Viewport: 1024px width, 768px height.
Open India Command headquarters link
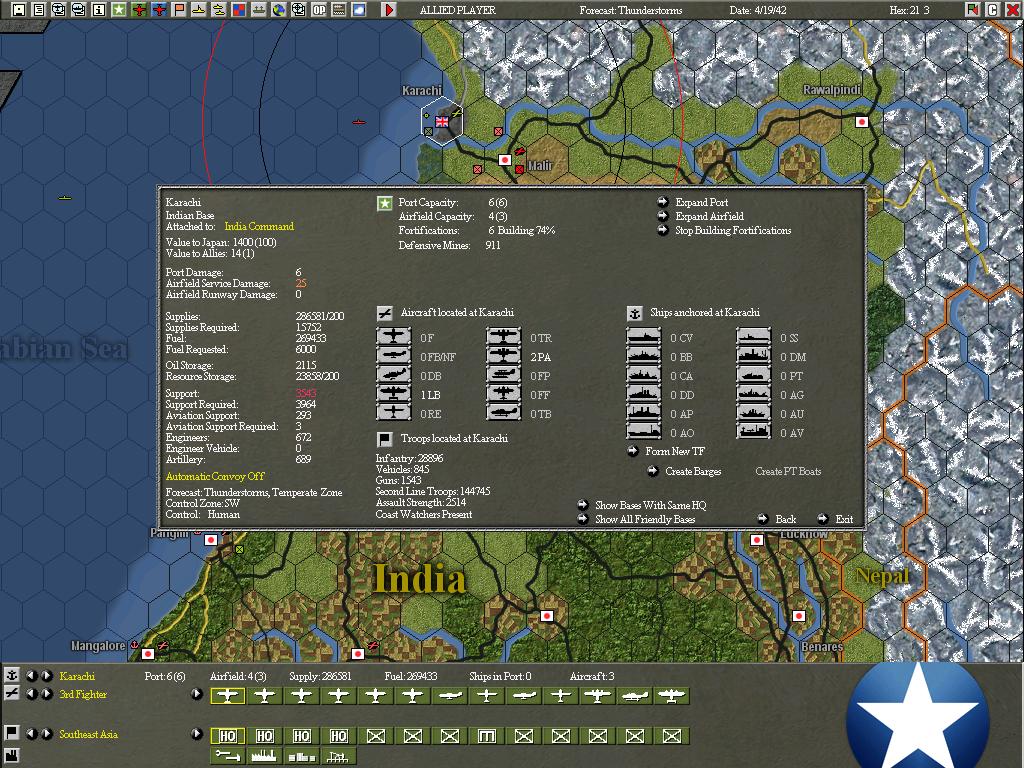click(259, 226)
